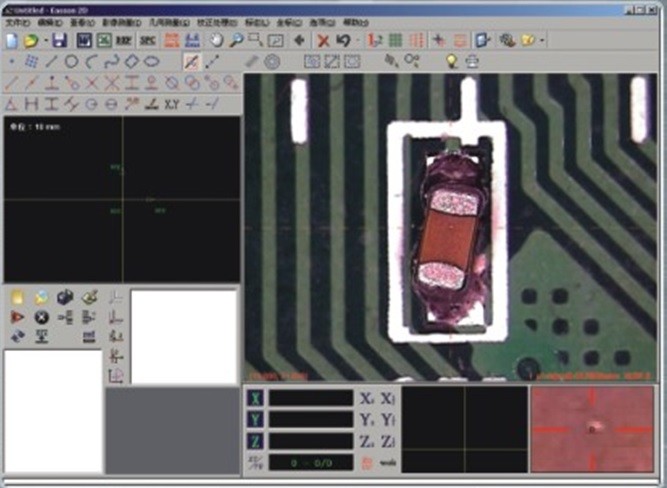Viewport: 667px width, 488px height.
Task: Select the line measurement tool
Action: pyautogui.click(x=51, y=62)
